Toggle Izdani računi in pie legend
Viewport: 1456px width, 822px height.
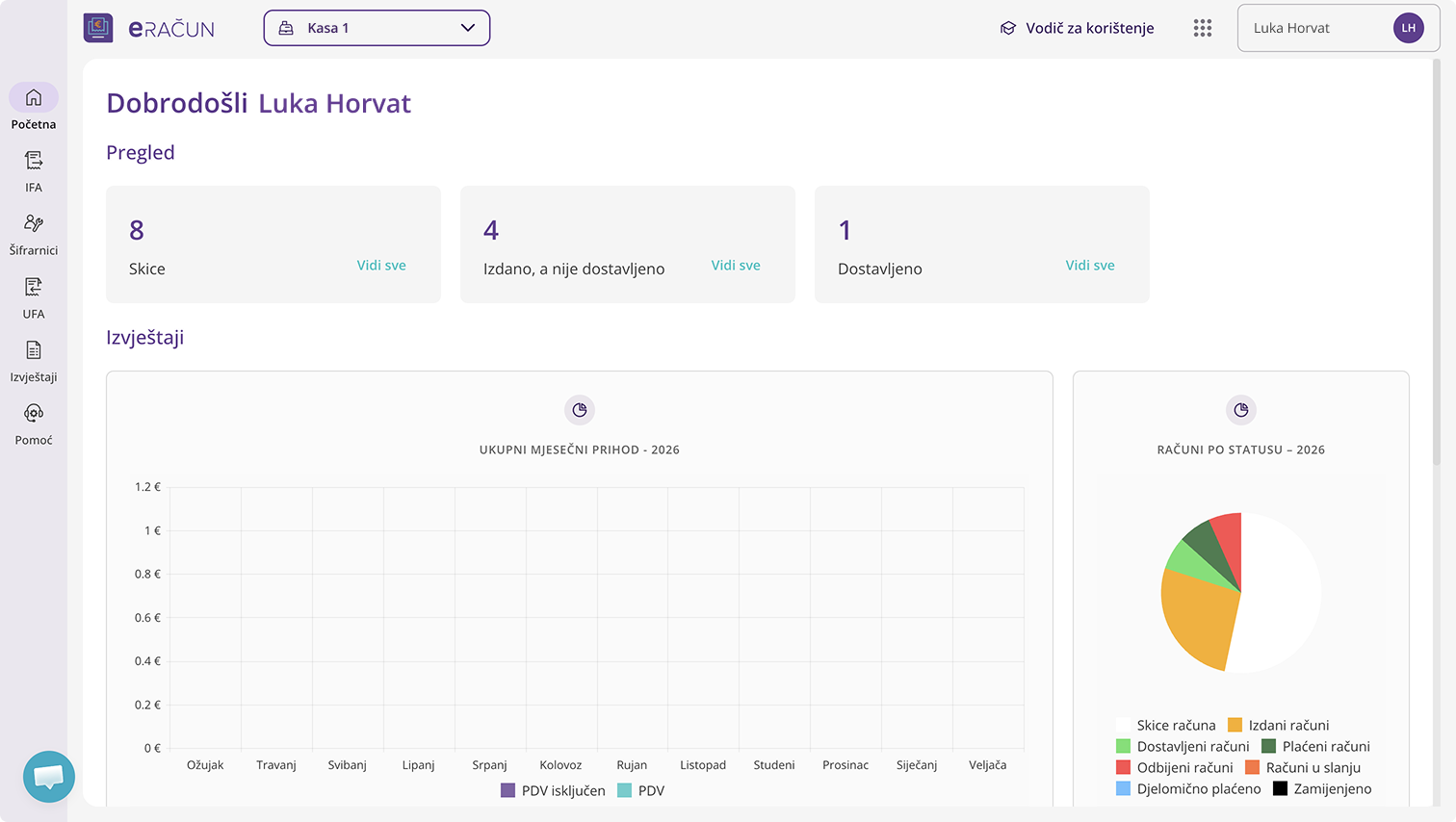(1278, 725)
